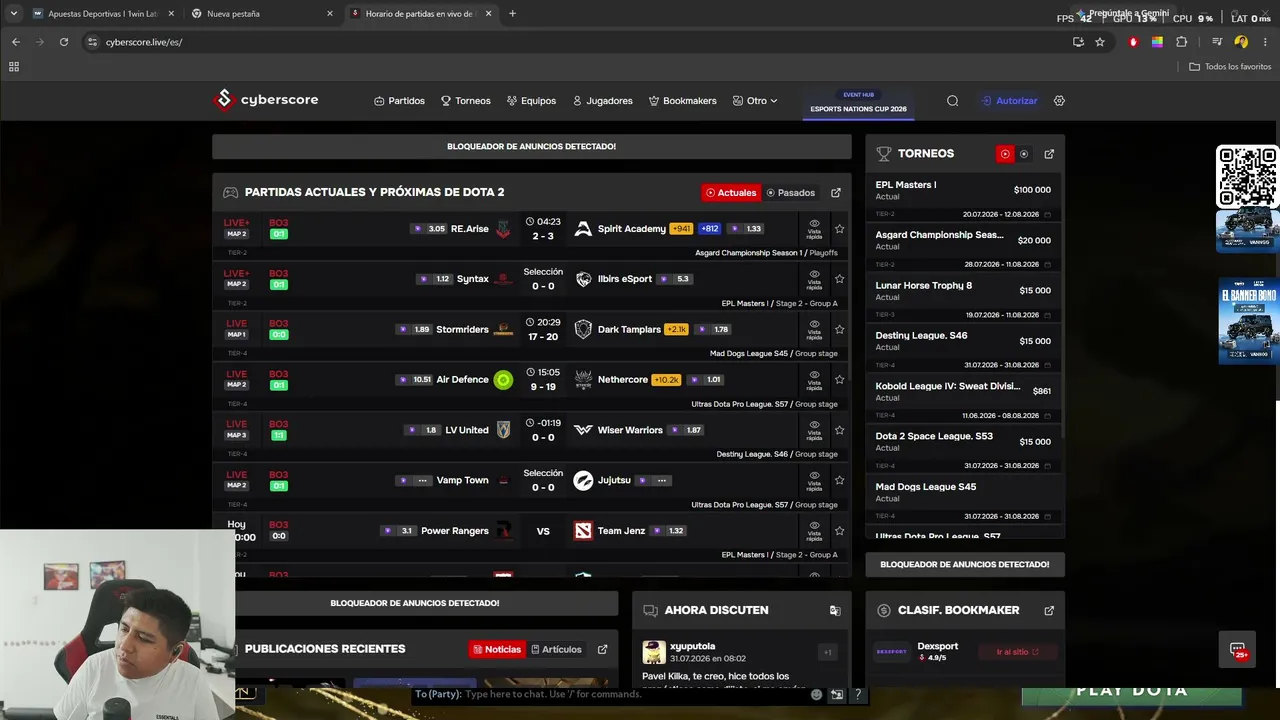
Task: Open the Esports Nations Cup 2026 event hub
Action: point(858,102)
